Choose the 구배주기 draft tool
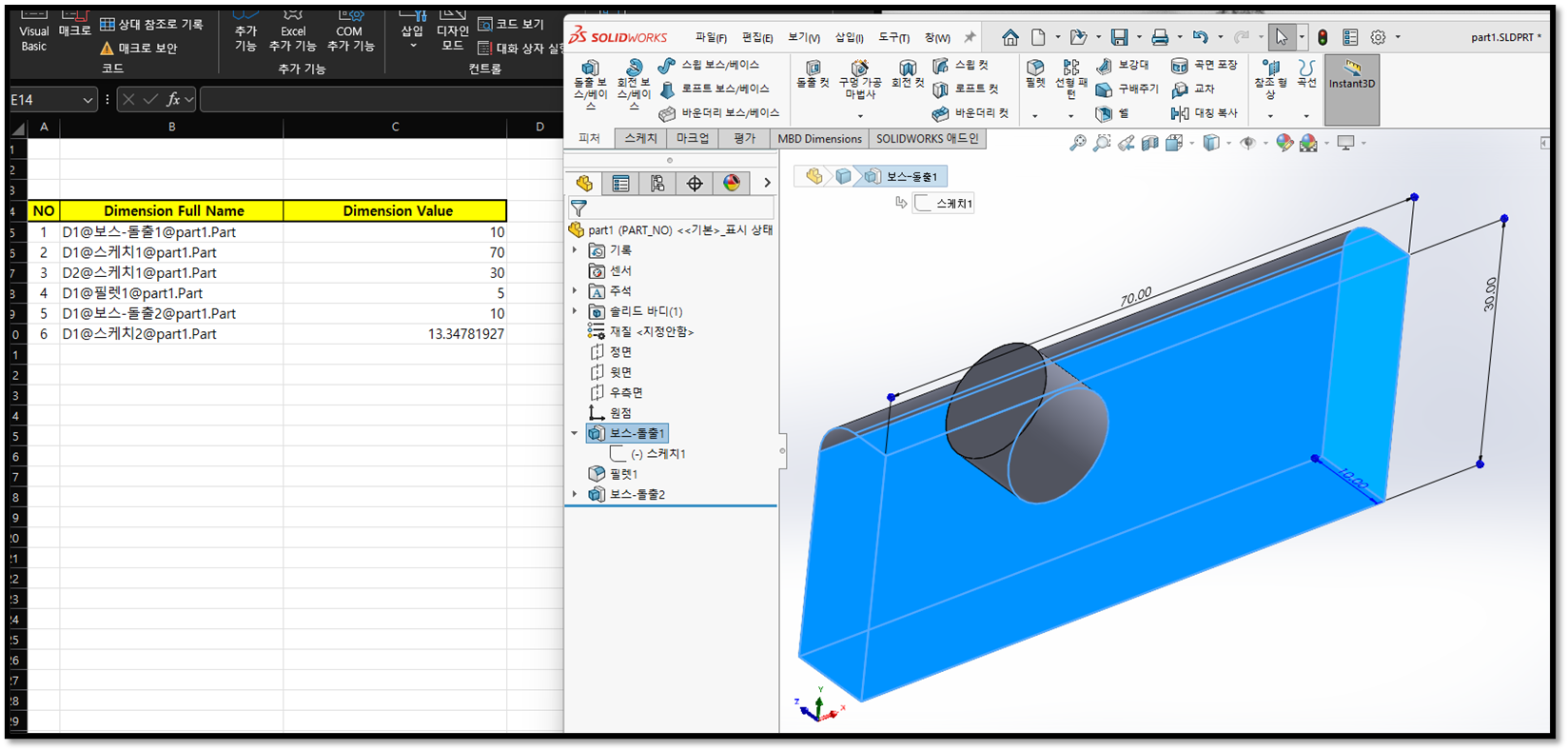1568x751 pixels. pyautogui.click(x=1127, y=89)
